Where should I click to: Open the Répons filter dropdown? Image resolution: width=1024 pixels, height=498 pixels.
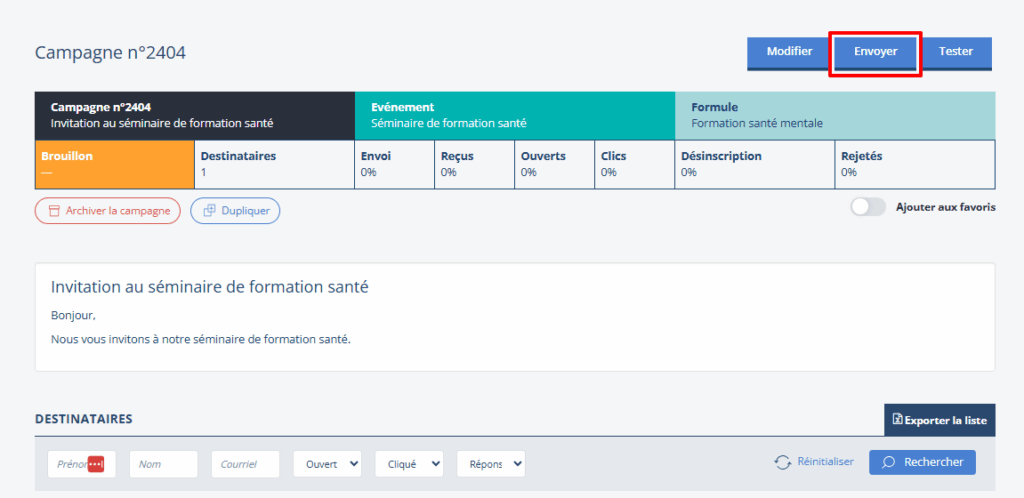pyautogui.click(x=491, y=464)
